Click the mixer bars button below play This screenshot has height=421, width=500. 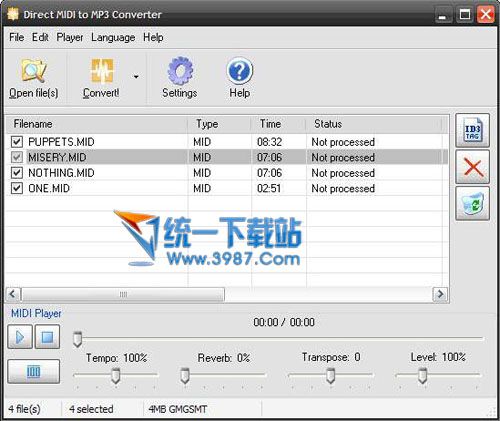click(34, 371)
